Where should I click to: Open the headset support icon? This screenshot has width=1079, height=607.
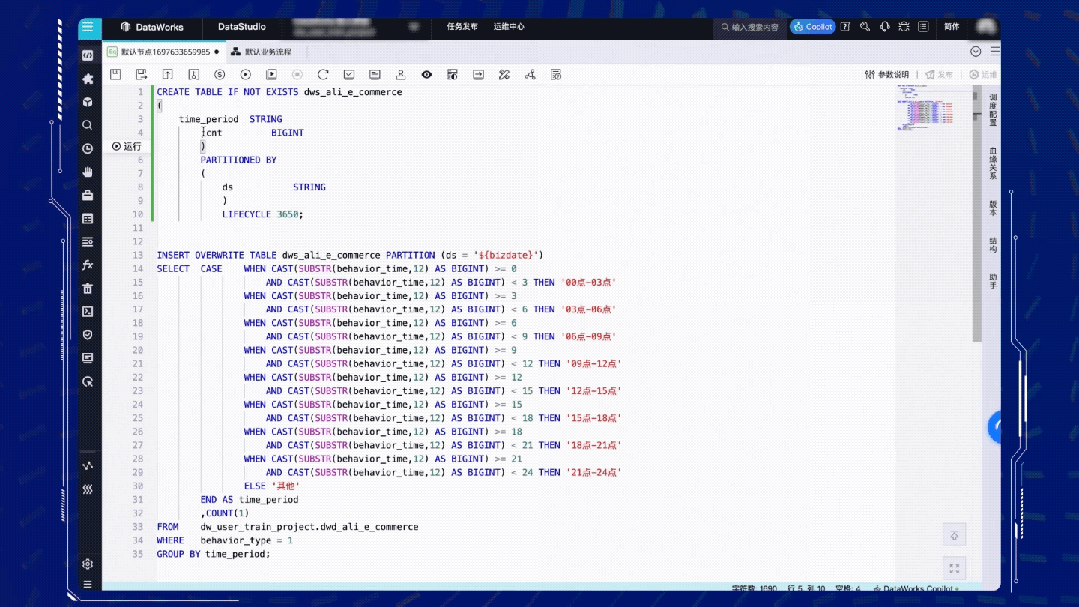pos(884,27)
